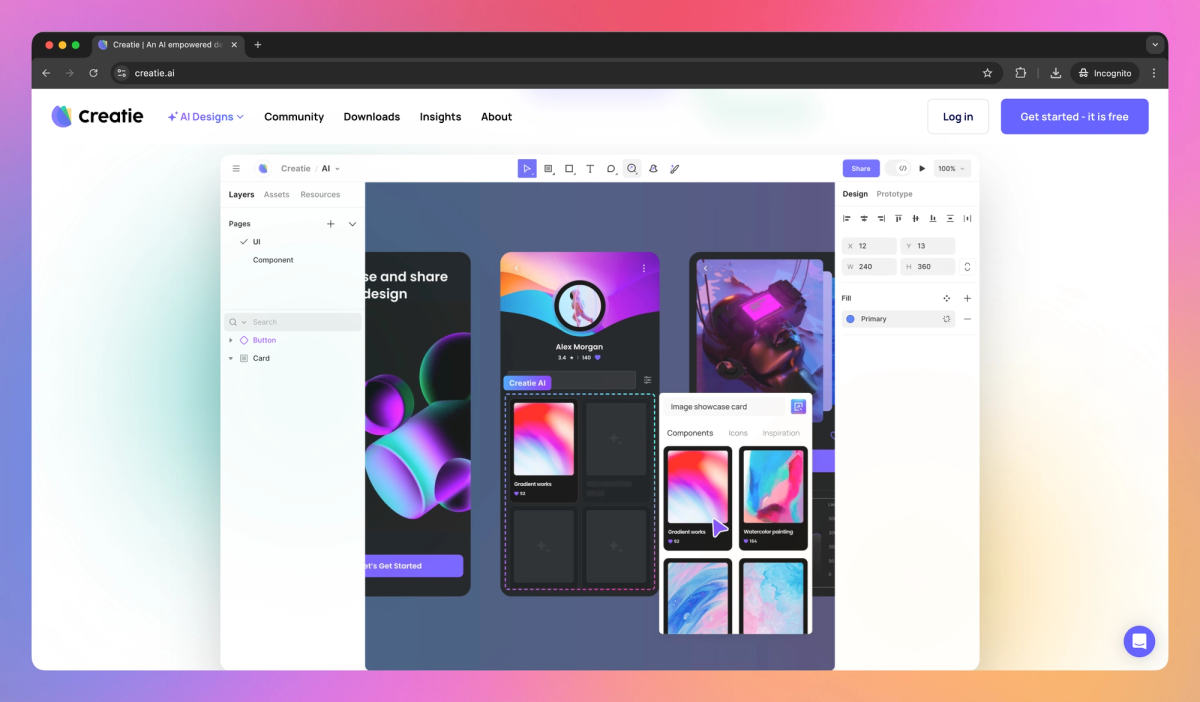Open the Components tab in AI popup
The width and height of the screenshot is (1200, 702).
[x=690, y=433]
